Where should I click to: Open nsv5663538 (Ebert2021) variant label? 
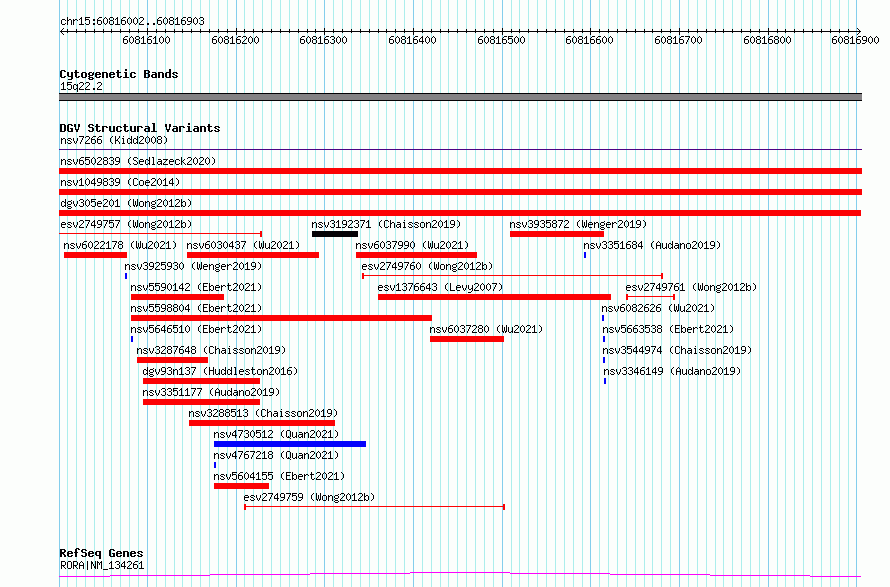(x=668, y=329)
